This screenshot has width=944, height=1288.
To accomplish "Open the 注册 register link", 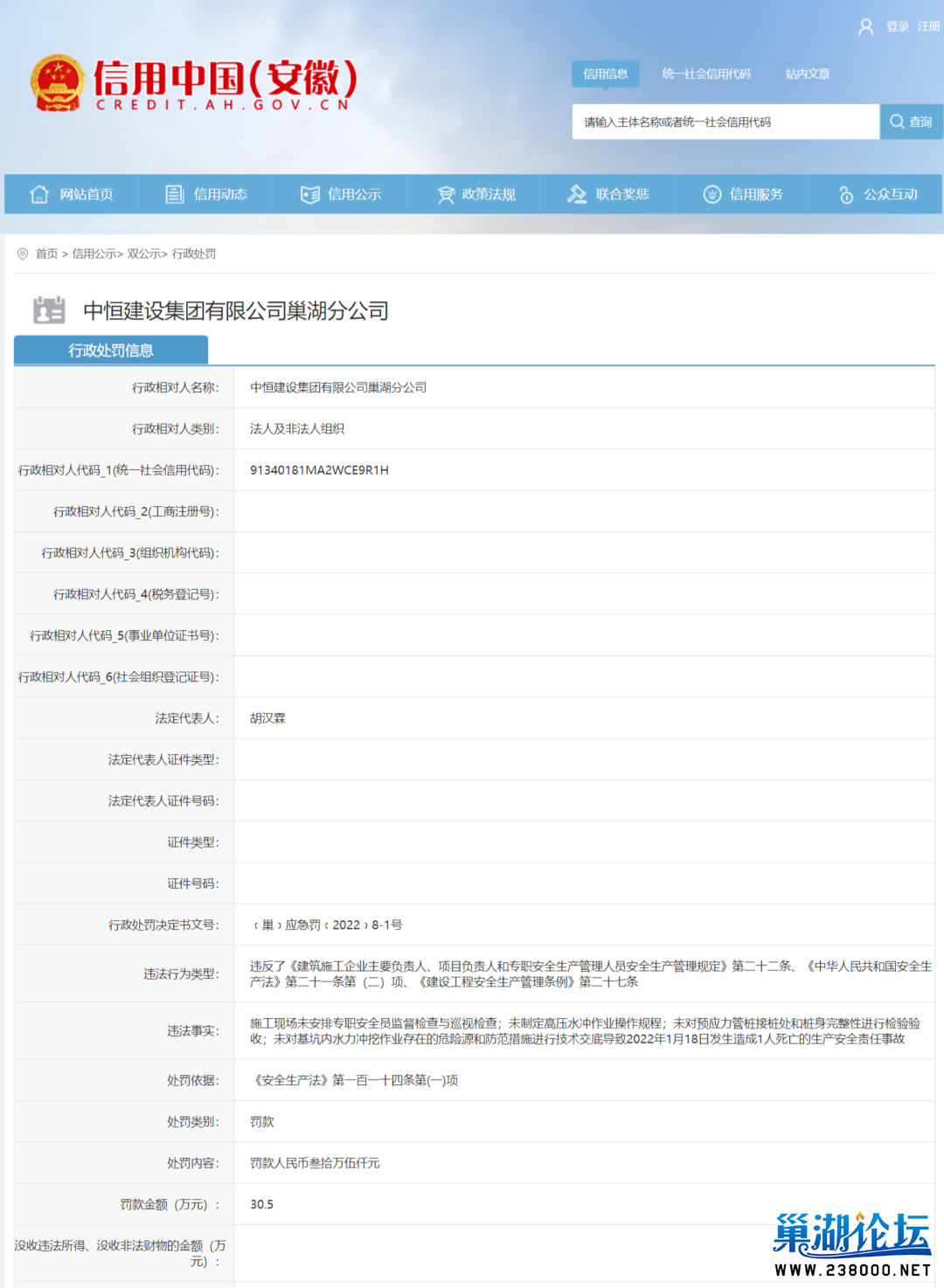I will tap(929, 27).
